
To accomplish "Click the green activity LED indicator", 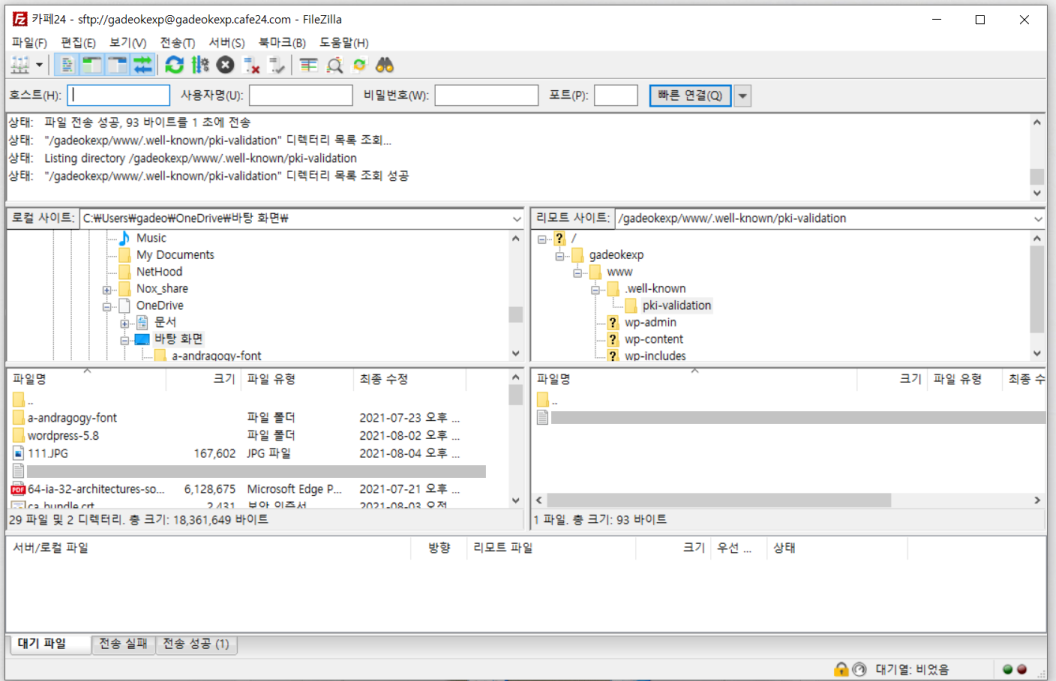I will (x=1008, y=669).
